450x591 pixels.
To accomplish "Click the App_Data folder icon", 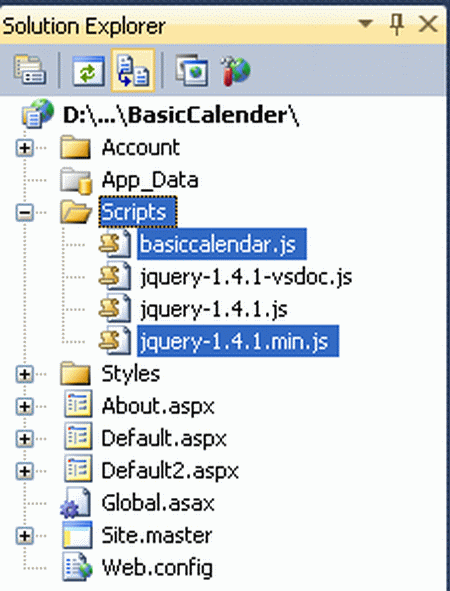I will click(x=76, y=181).
